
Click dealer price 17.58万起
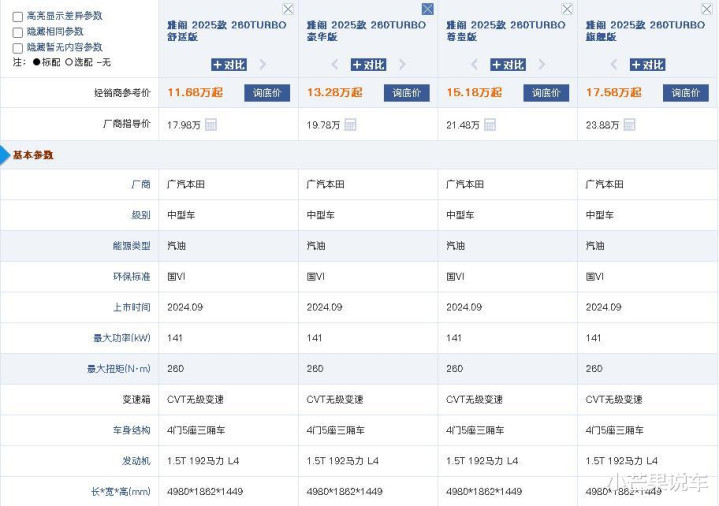point(614,93)
